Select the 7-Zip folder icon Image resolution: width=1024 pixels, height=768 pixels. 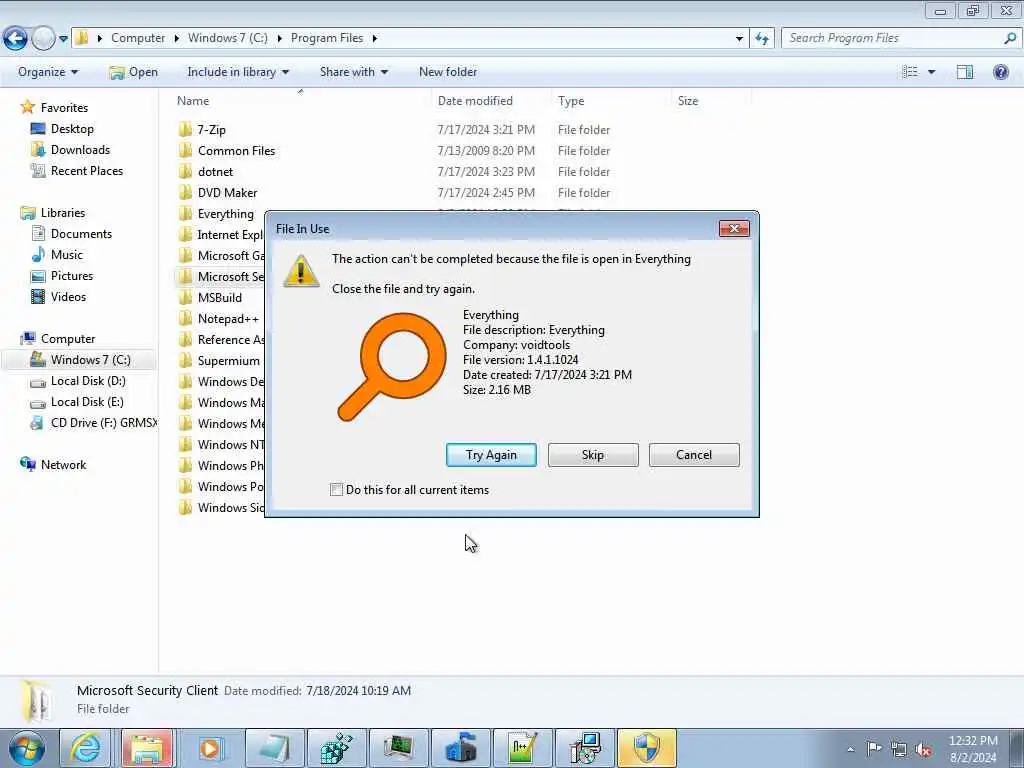(185, 129)
